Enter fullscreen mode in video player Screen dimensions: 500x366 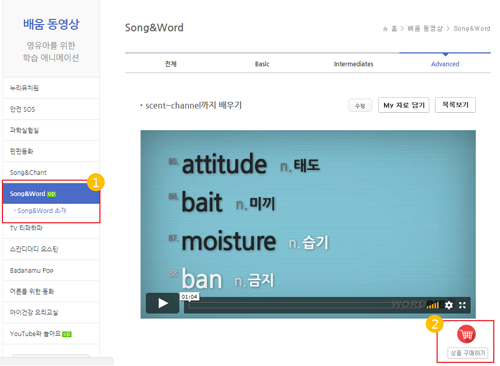462,305
